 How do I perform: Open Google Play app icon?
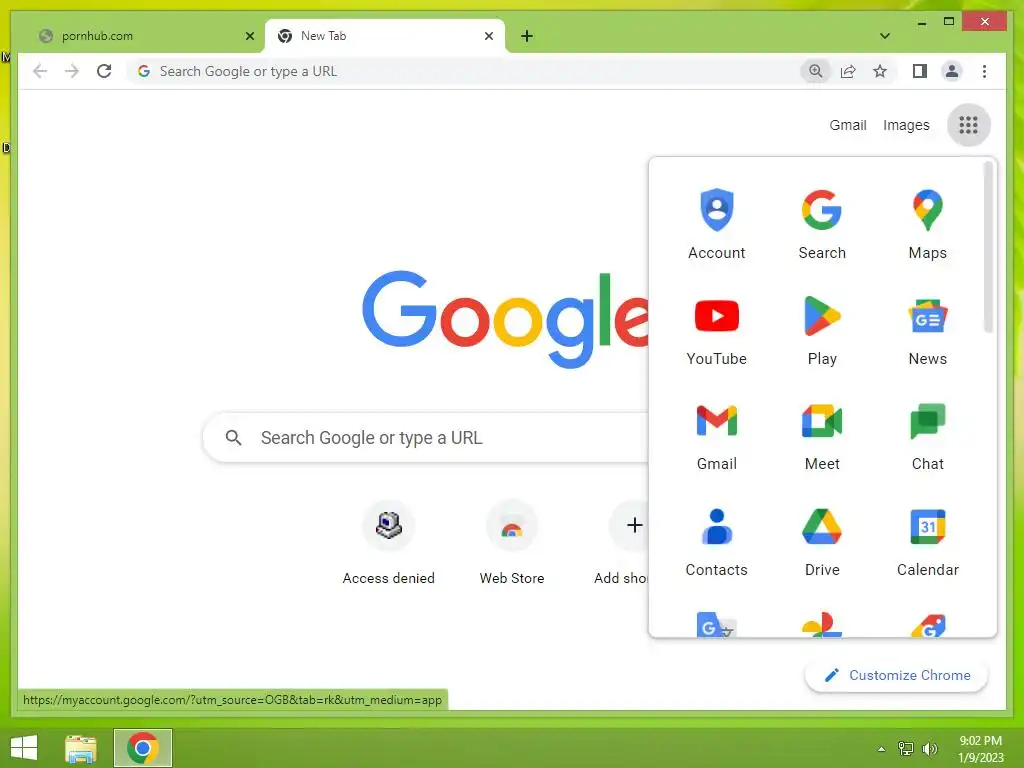point(822,330)
